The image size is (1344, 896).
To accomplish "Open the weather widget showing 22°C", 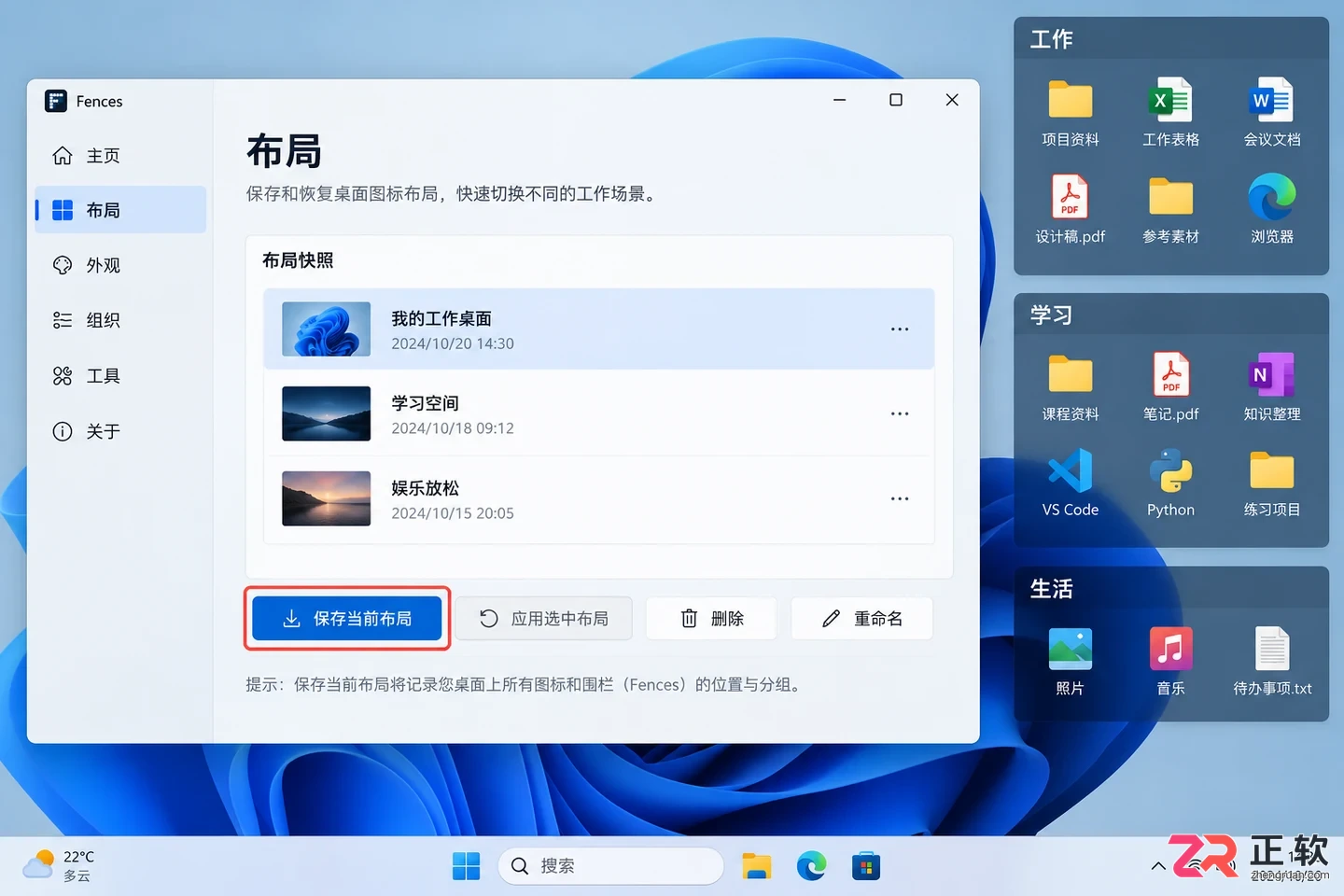I will [x=59, y=866].
